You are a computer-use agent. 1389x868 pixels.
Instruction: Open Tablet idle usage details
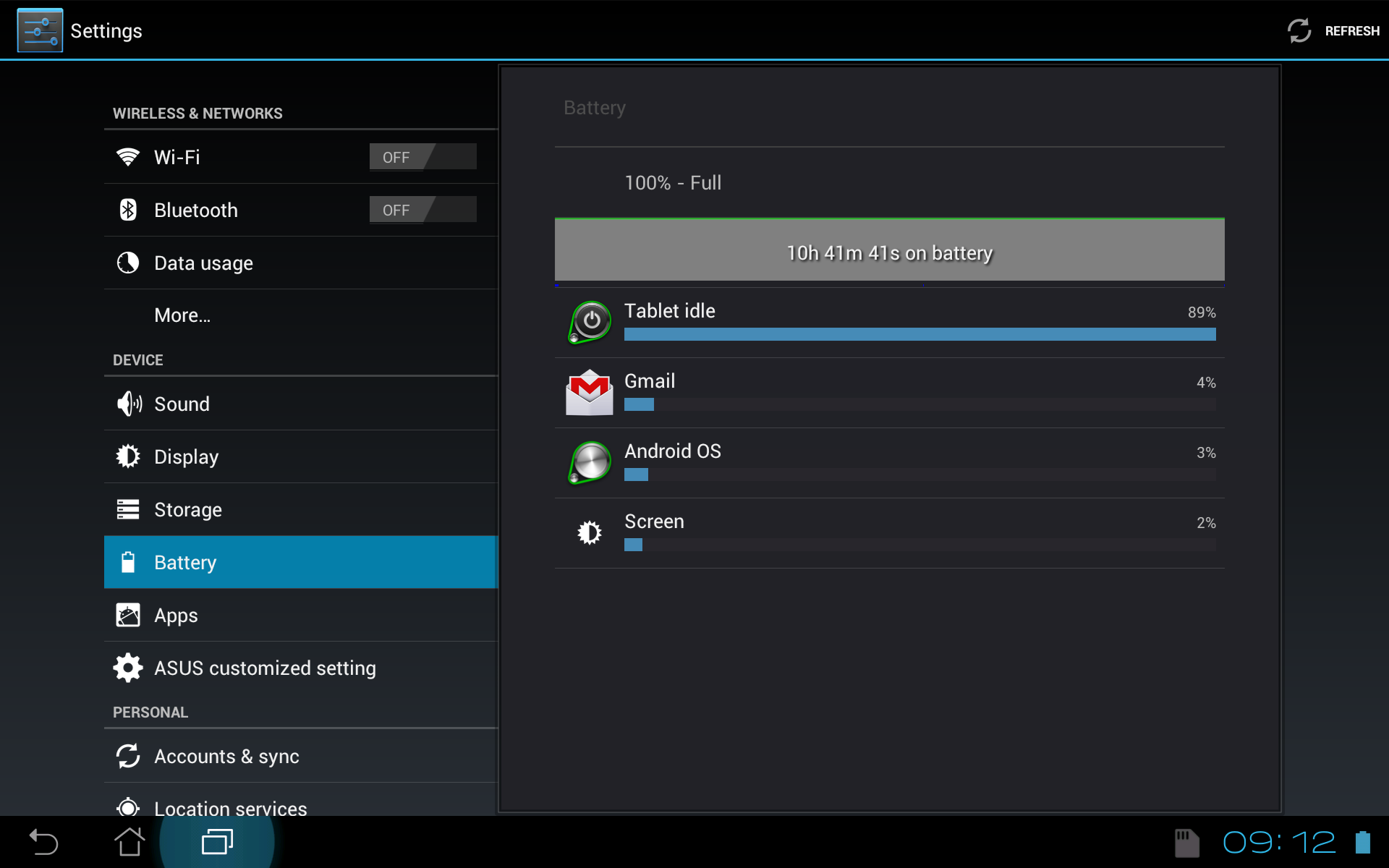tap(889, 323)
